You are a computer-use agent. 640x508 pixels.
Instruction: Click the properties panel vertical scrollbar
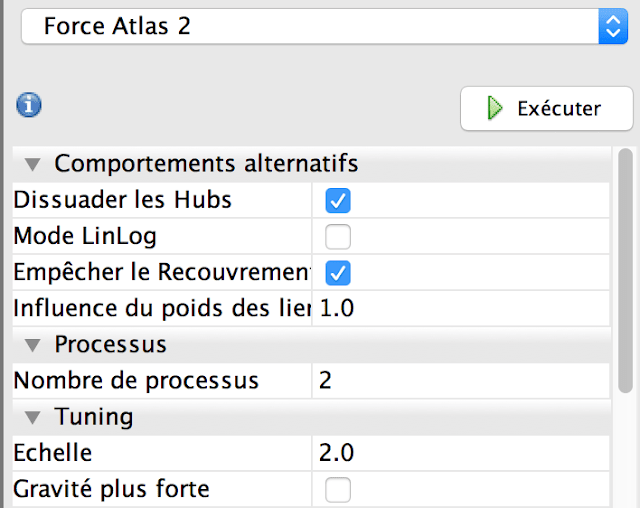coord(625,271)
